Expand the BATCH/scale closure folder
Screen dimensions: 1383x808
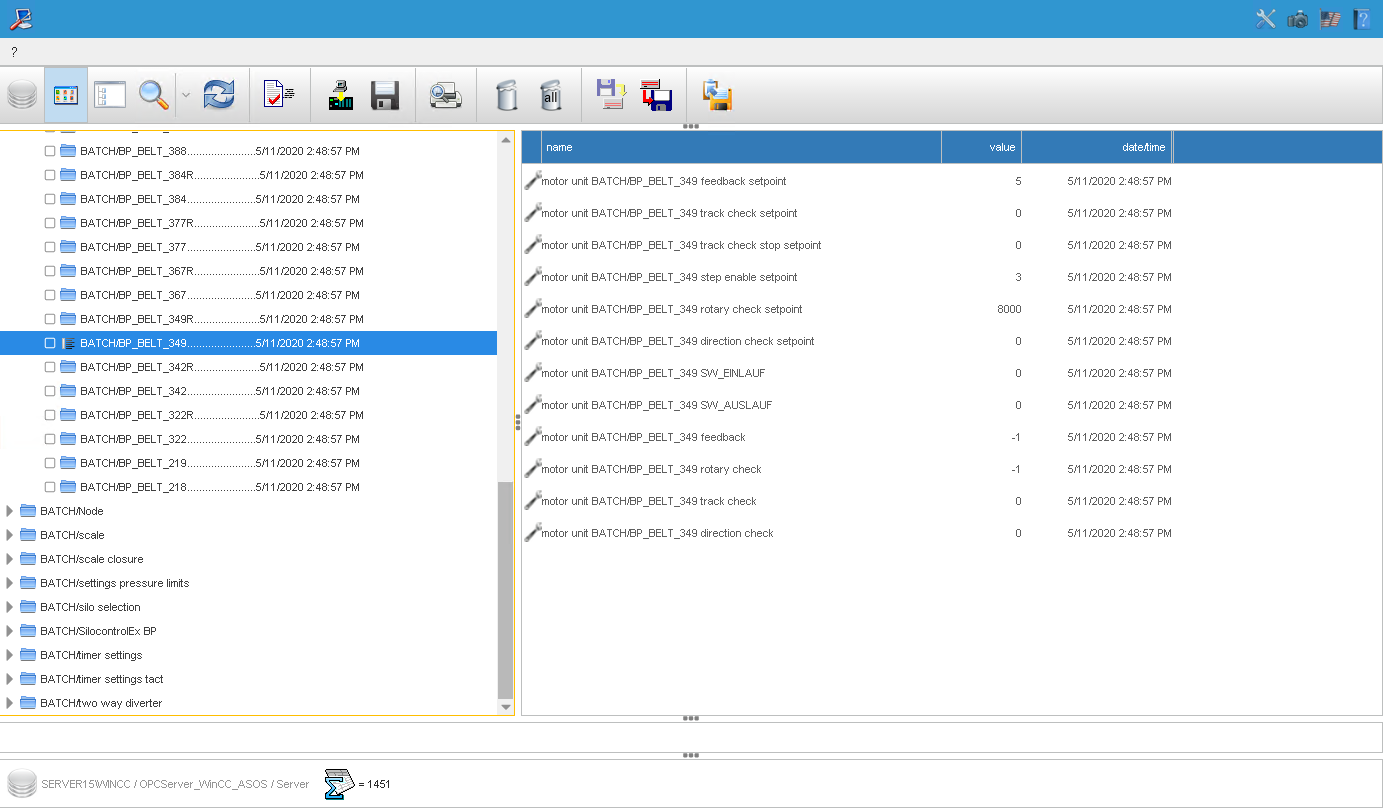tap(10, 559)
